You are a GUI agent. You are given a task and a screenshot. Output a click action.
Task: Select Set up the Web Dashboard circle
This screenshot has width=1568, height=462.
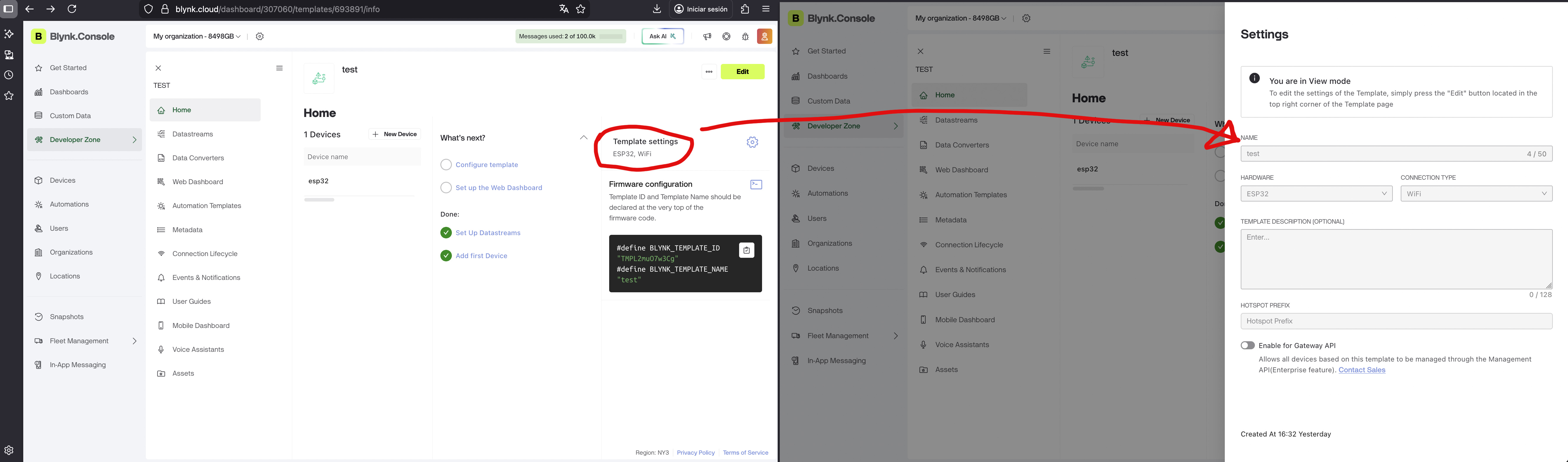[x=446, y=187]
